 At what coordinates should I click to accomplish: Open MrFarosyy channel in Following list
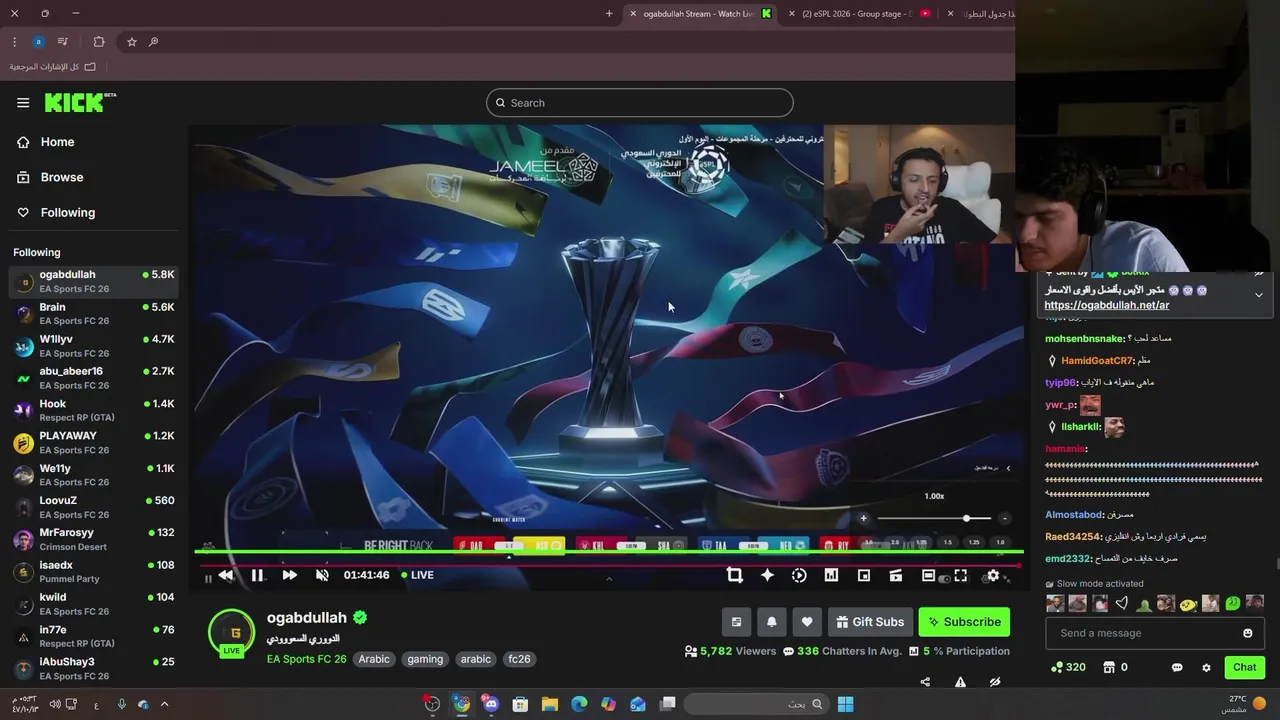(x=94, y=539)
